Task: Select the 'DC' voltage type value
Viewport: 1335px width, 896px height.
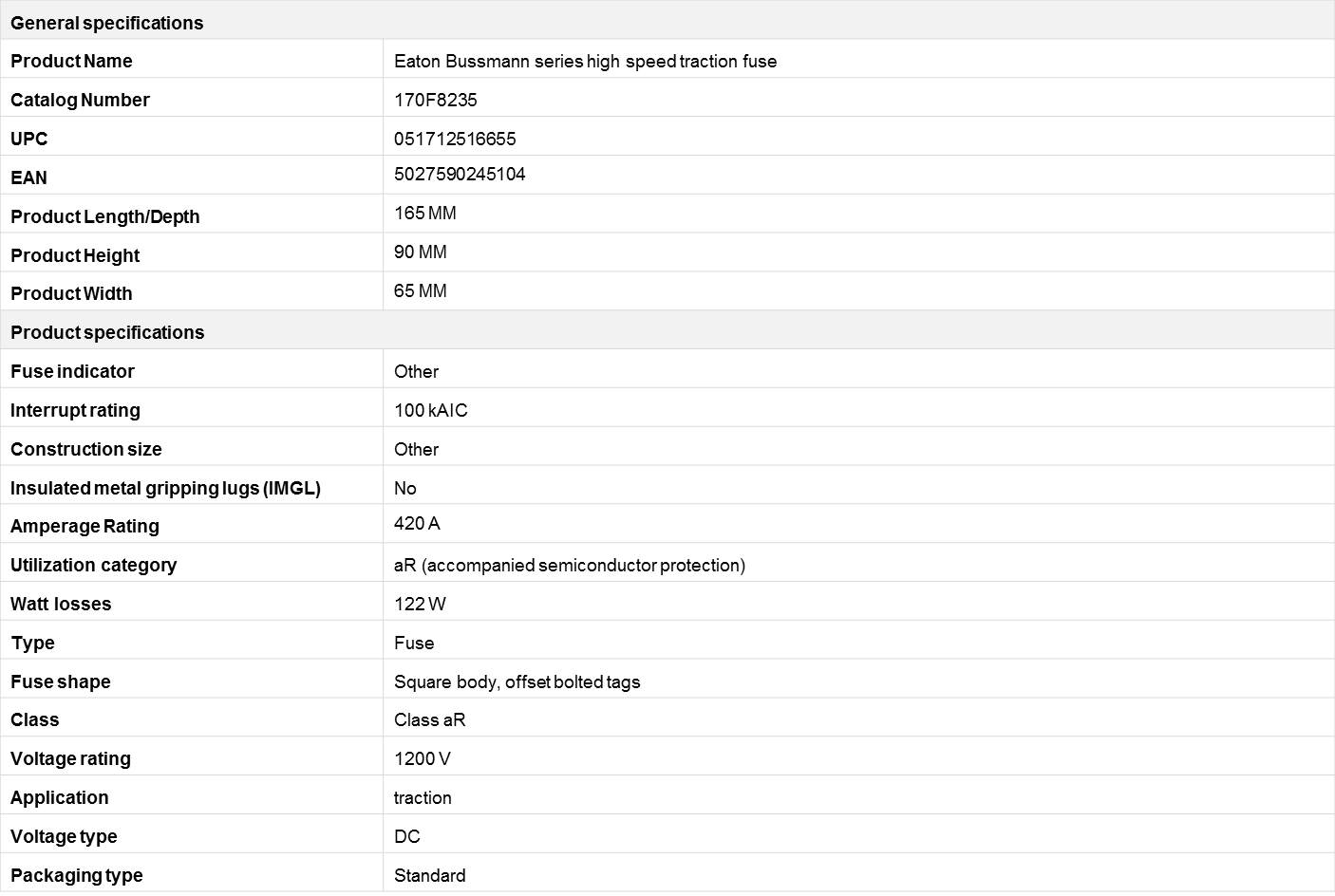Action: pos(406,836)
